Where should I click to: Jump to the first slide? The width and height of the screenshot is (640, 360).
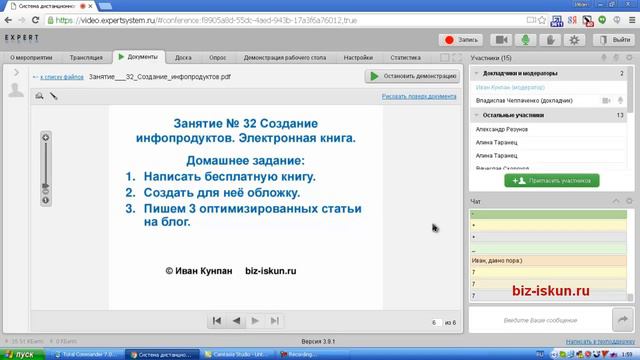click(217, 321)
